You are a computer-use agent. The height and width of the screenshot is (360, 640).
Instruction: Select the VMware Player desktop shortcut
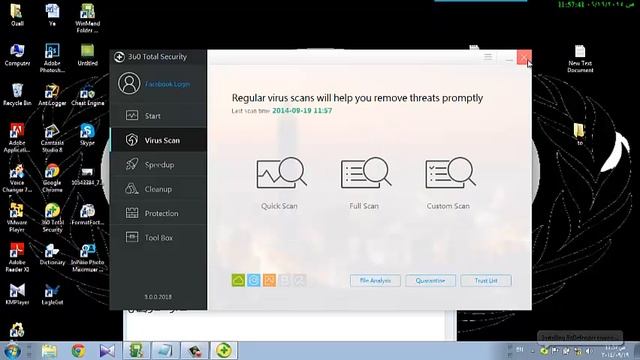click(17, 218)
